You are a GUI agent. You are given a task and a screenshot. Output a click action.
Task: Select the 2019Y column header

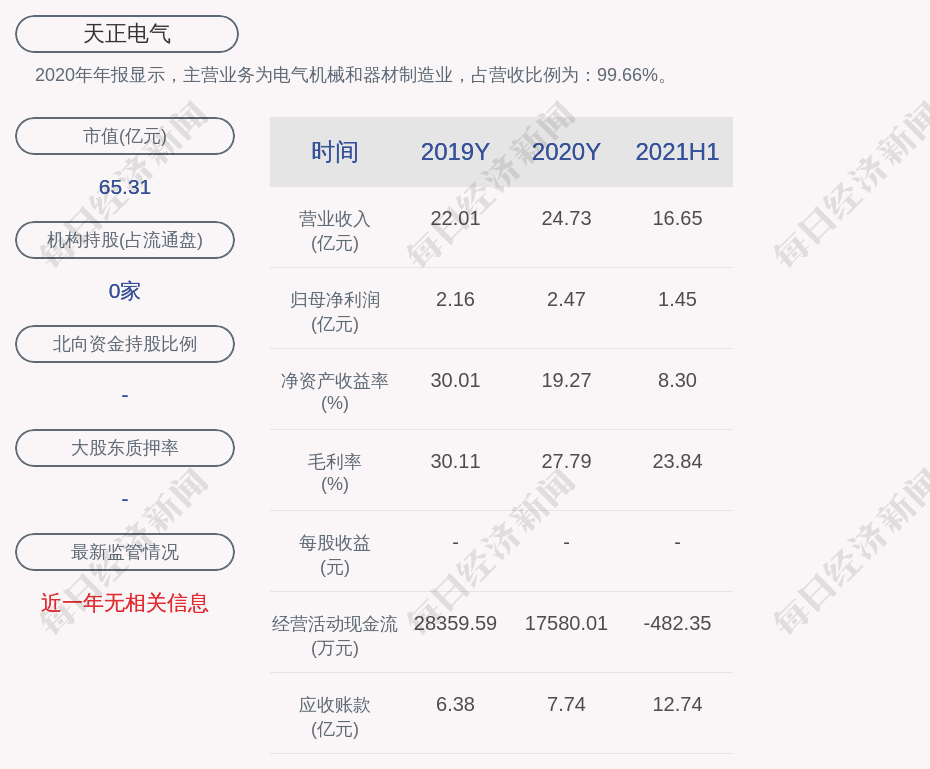[455, 152]
